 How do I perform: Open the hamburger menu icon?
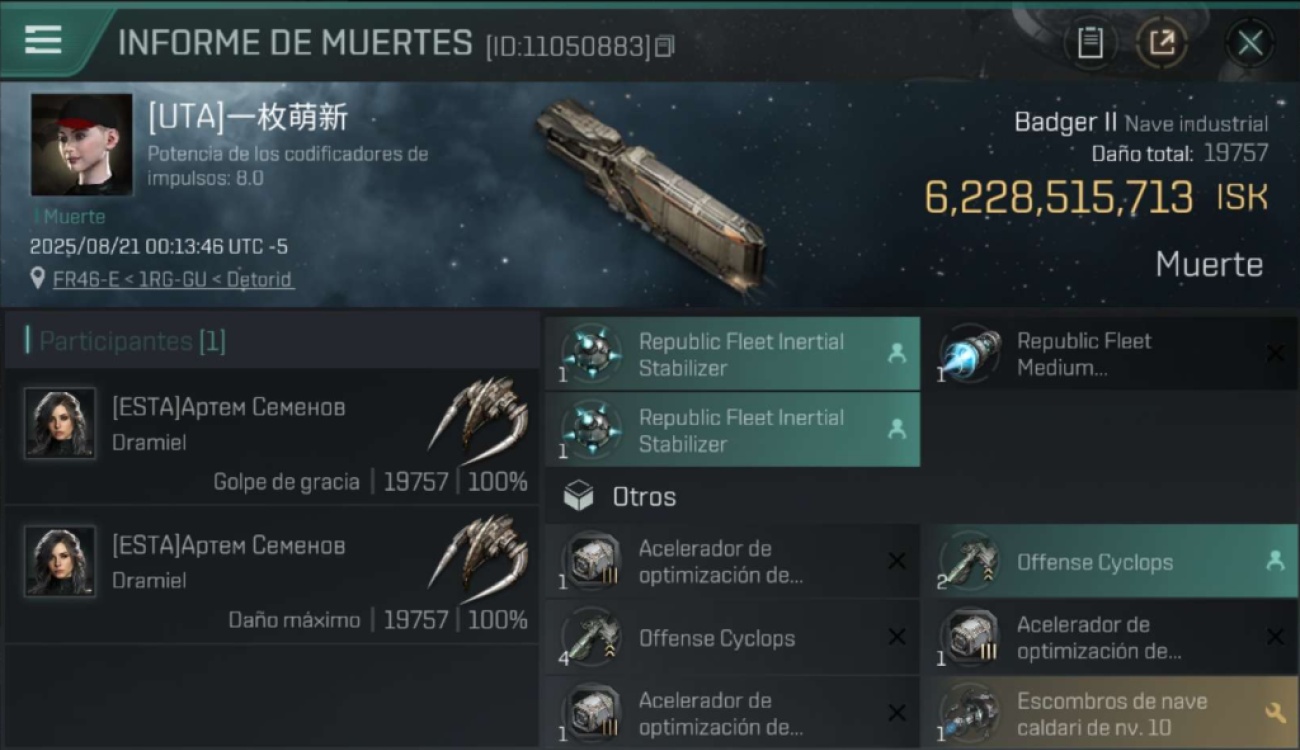point(43,40)
